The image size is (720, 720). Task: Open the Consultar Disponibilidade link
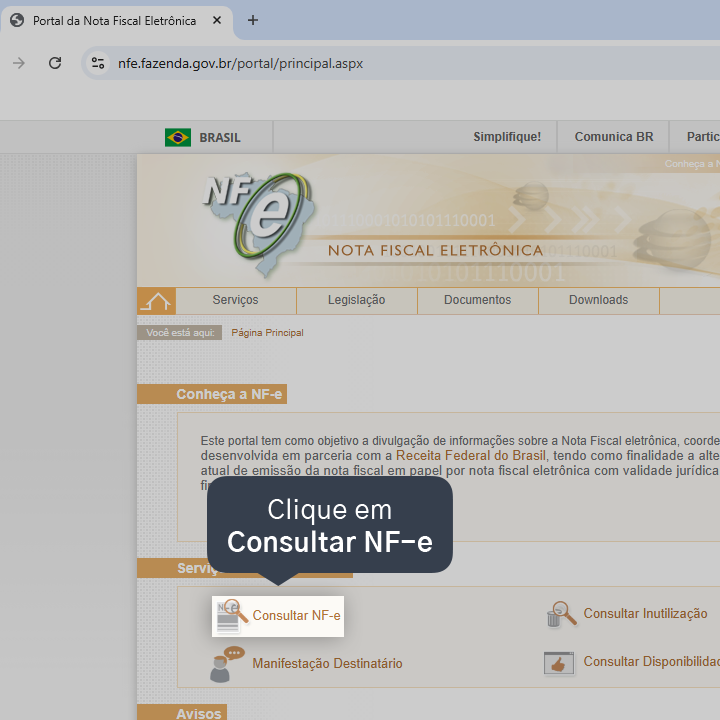point(651,661)
